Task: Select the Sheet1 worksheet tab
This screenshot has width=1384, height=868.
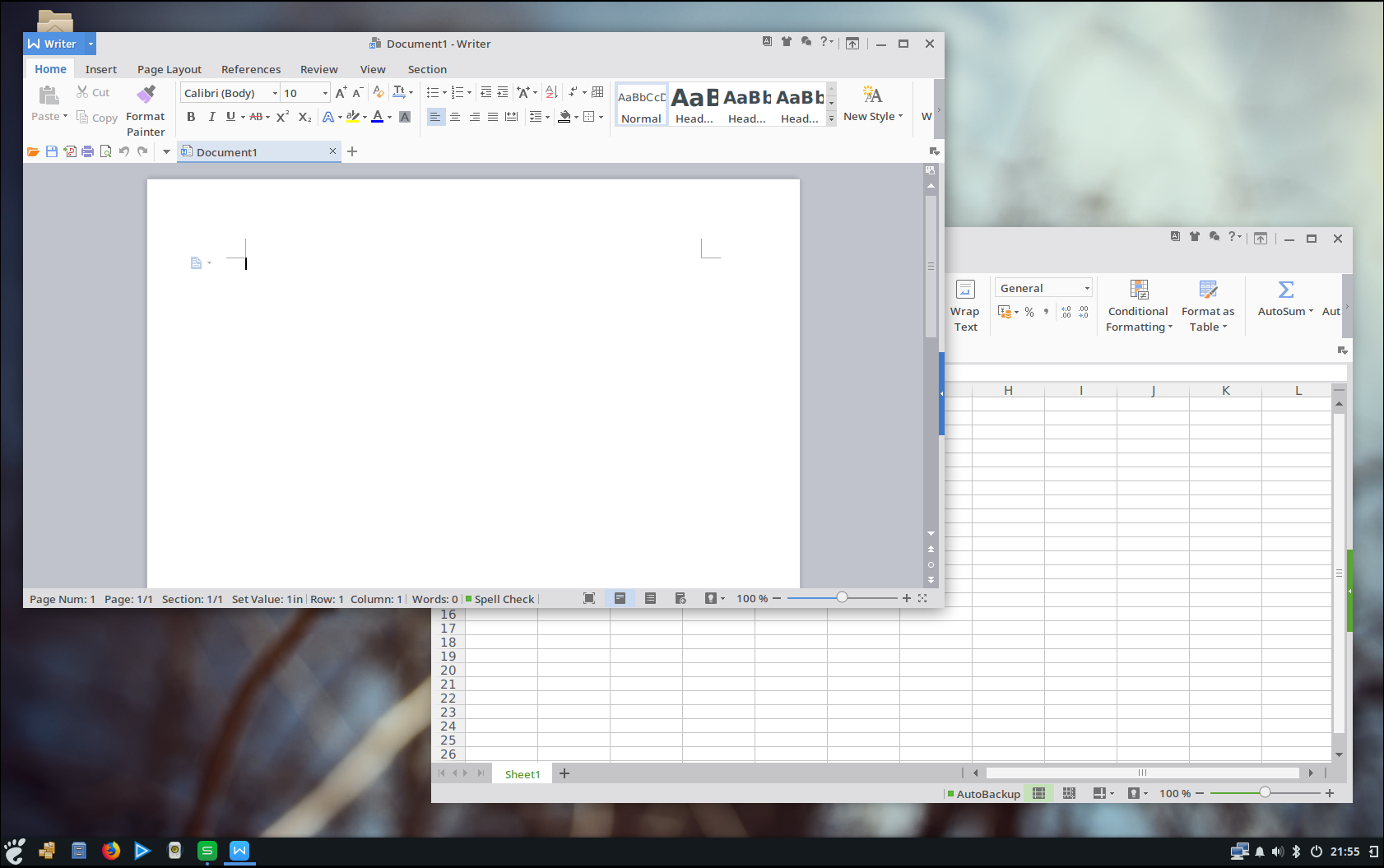Action: tap(522, 774)
